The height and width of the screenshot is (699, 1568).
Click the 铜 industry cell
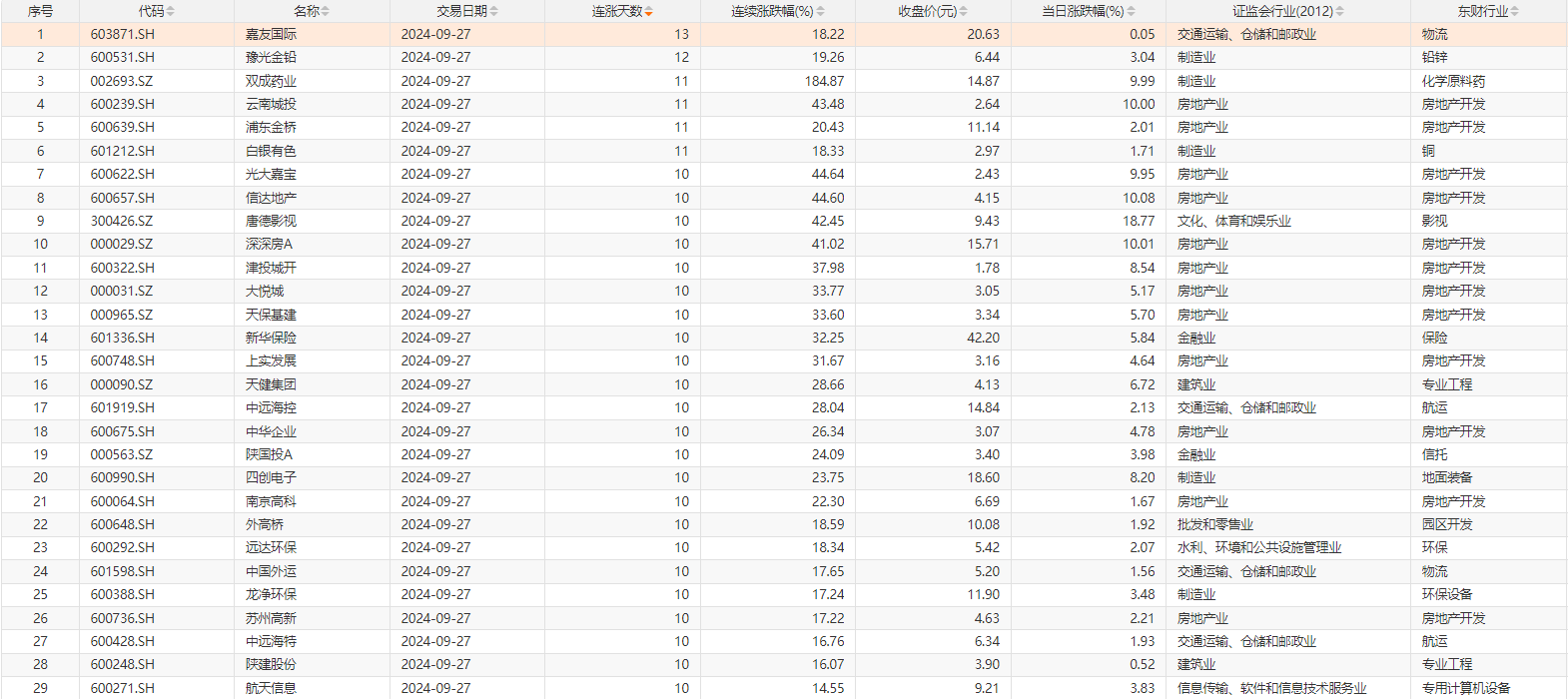click(1428, 151)
